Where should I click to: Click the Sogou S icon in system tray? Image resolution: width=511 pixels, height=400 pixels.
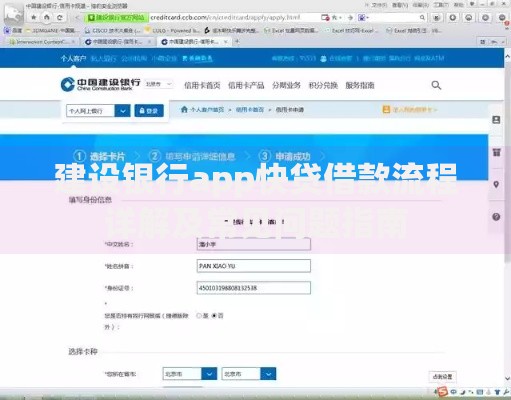(x=442, y=391)
